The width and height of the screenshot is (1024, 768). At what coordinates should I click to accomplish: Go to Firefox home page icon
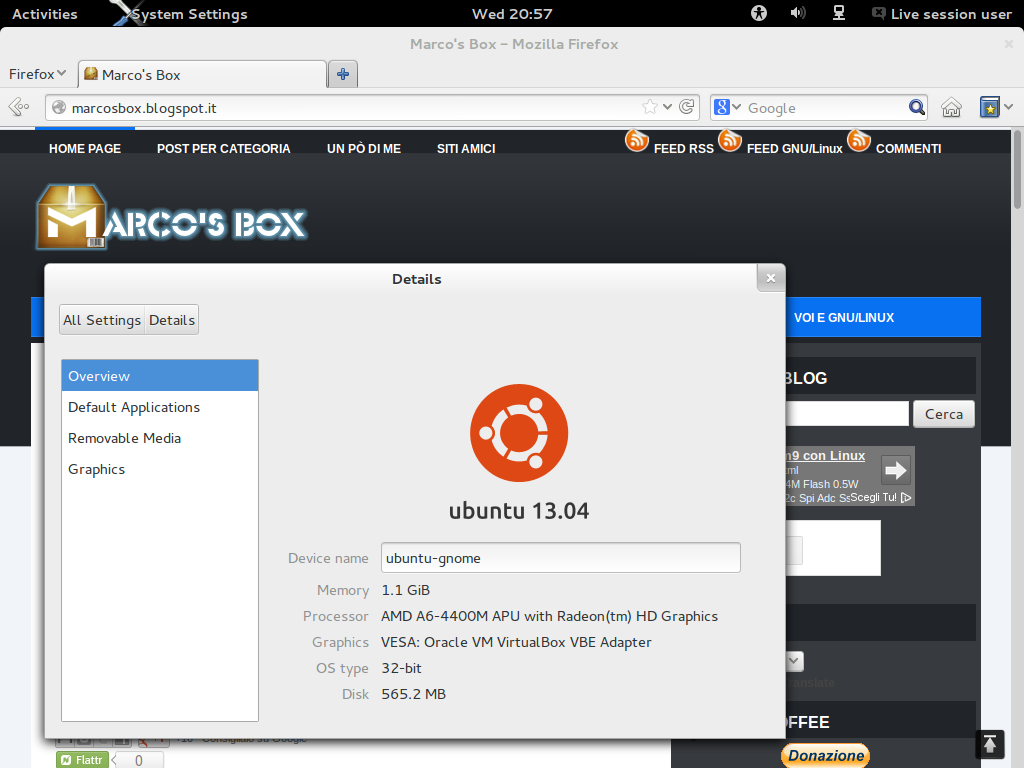click(951, 107)
